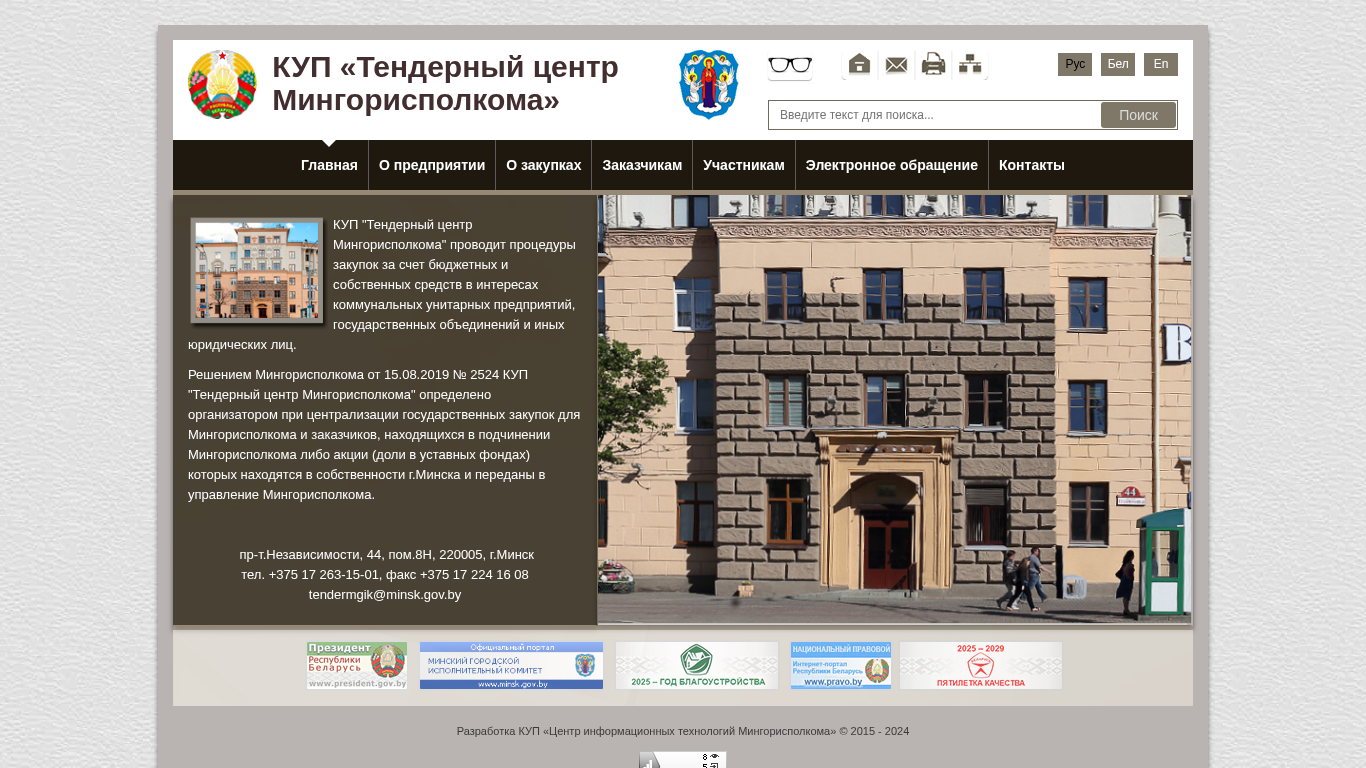Click the Belarus national emblem logo
This screenshot has height=768, width=1366.
click(222, 85)
